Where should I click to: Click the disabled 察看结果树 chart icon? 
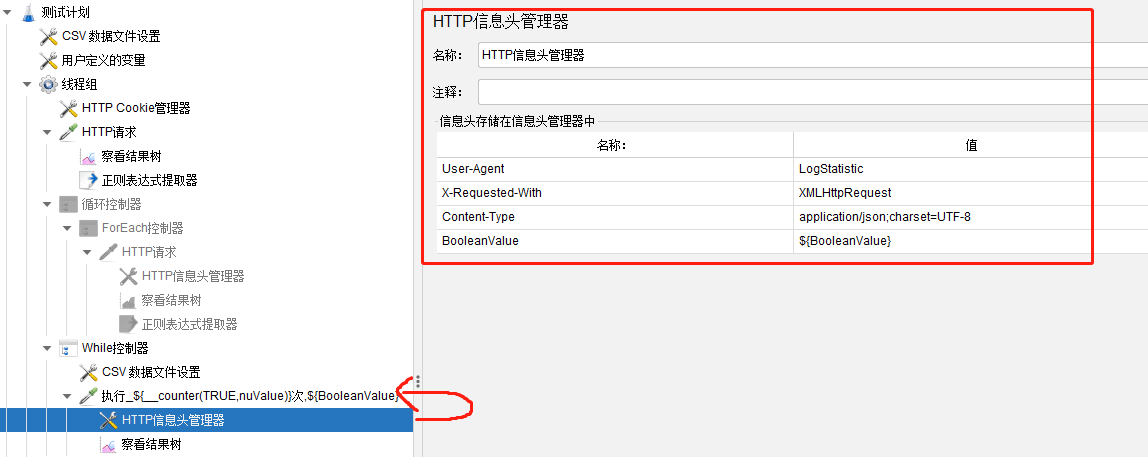click(x=129, y=300)
